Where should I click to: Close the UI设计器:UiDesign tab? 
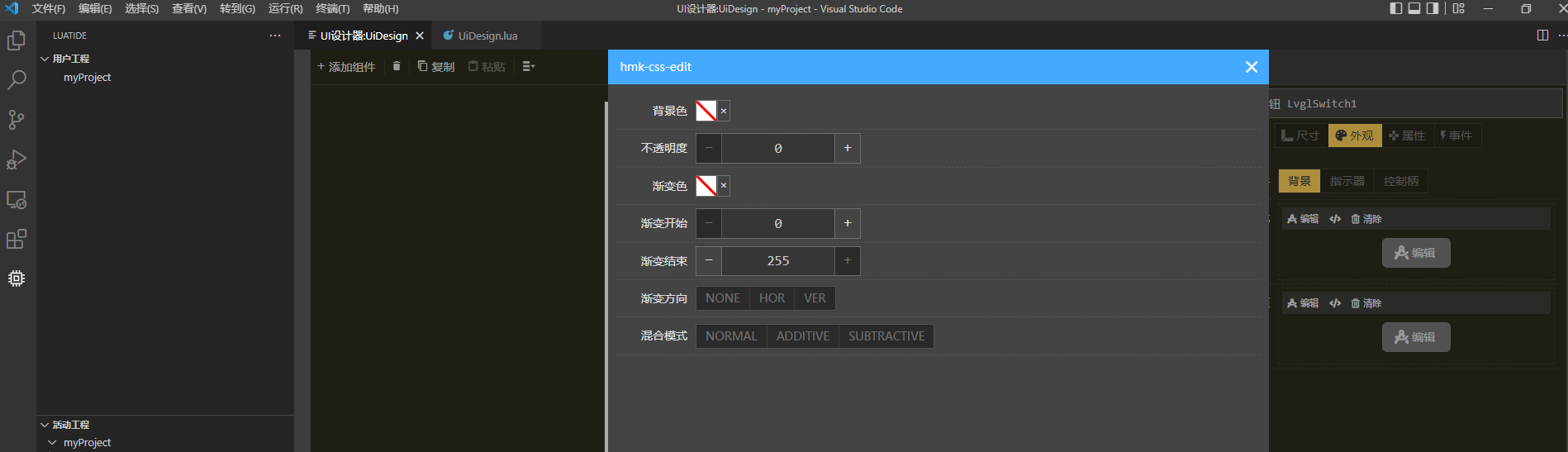pos(420,36)
